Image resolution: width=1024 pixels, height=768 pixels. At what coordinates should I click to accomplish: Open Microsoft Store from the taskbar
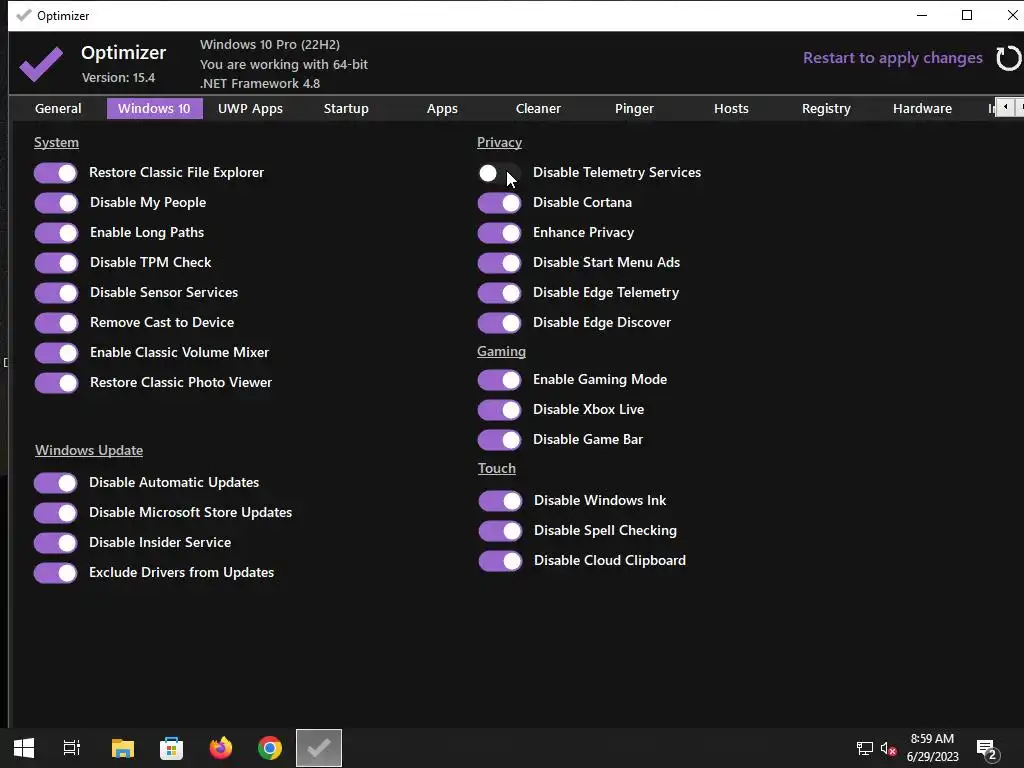(x=171, y=748)
